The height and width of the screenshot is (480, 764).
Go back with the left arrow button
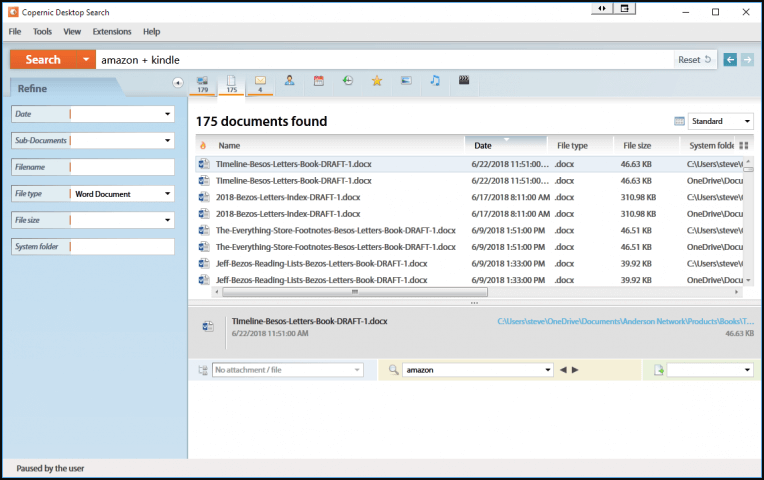(730, 59)
